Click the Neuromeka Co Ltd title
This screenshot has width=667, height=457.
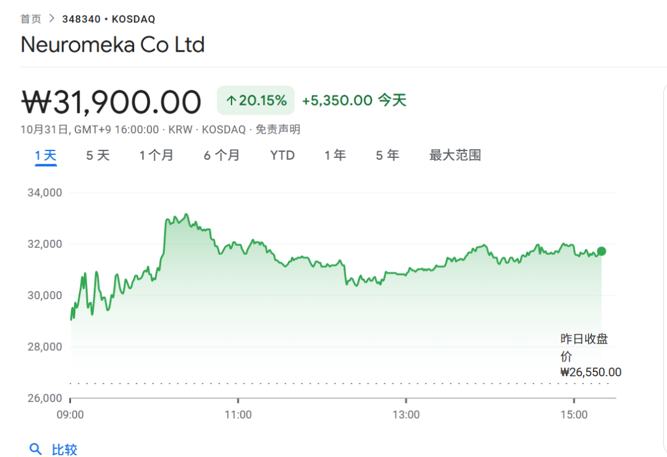(x=113, y=45)
